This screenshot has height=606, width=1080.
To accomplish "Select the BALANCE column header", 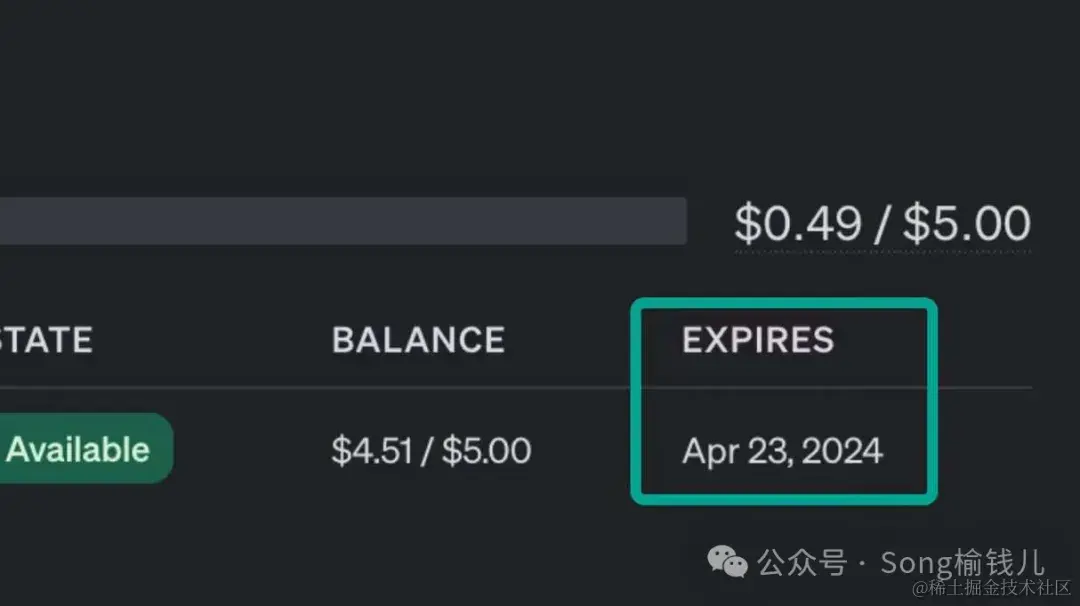I will (x=418, y=340).
